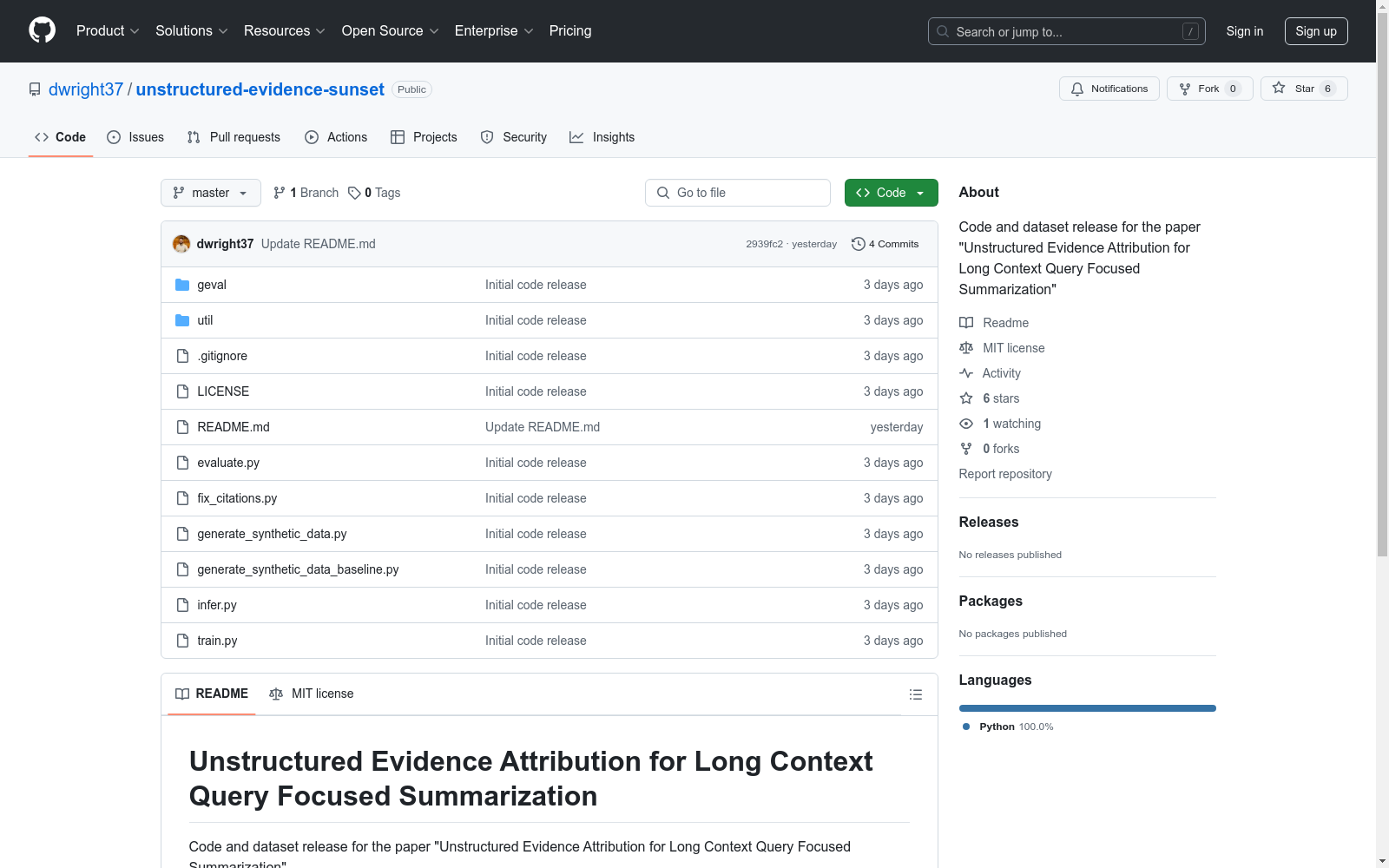Switch to the Pull requests tab
This screenshot has width=1389, height=868.
(x=234, y=137)
